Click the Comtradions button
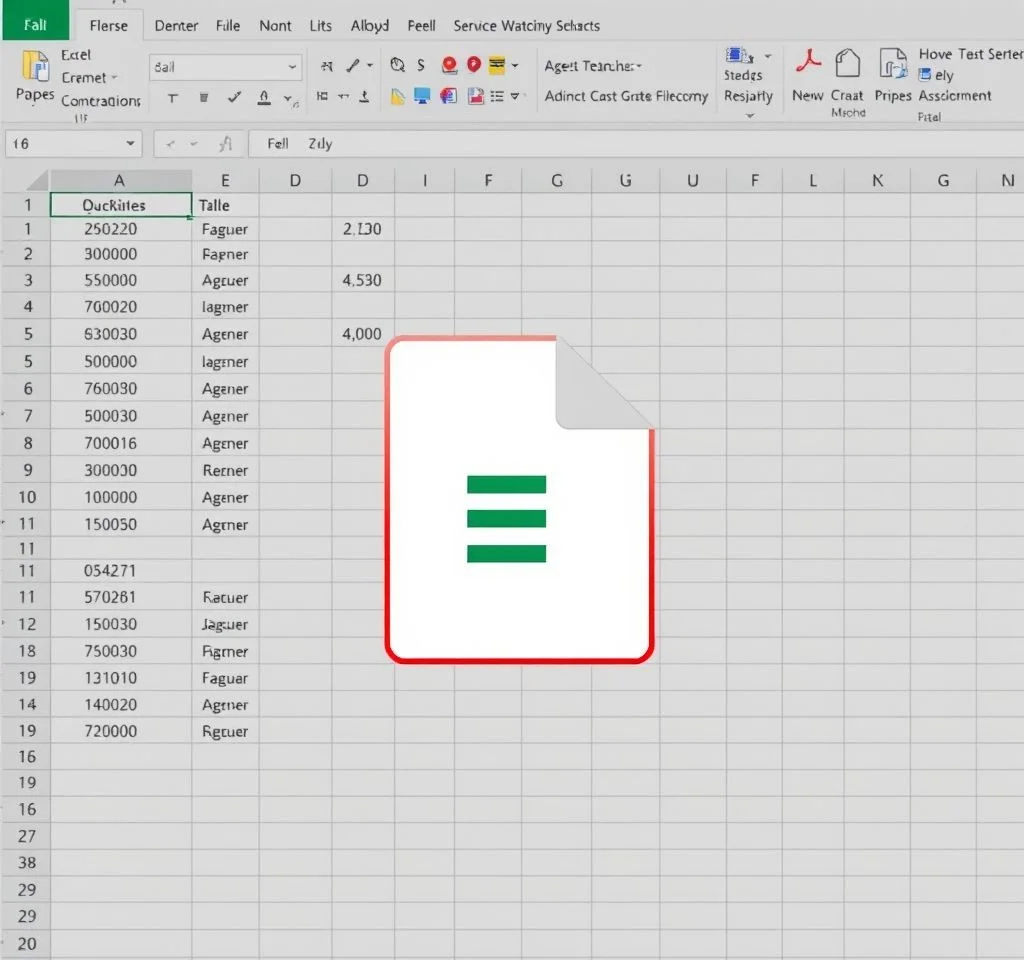This screenshot has width=1024, height=960. coord(101,101)
